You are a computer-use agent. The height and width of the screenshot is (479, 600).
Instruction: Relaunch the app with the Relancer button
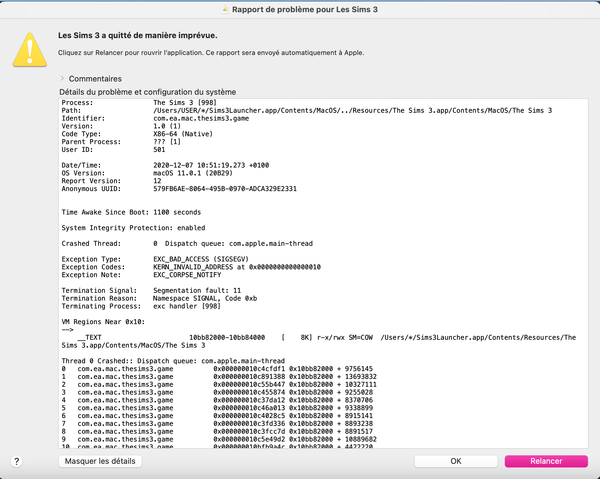[546, 461]
